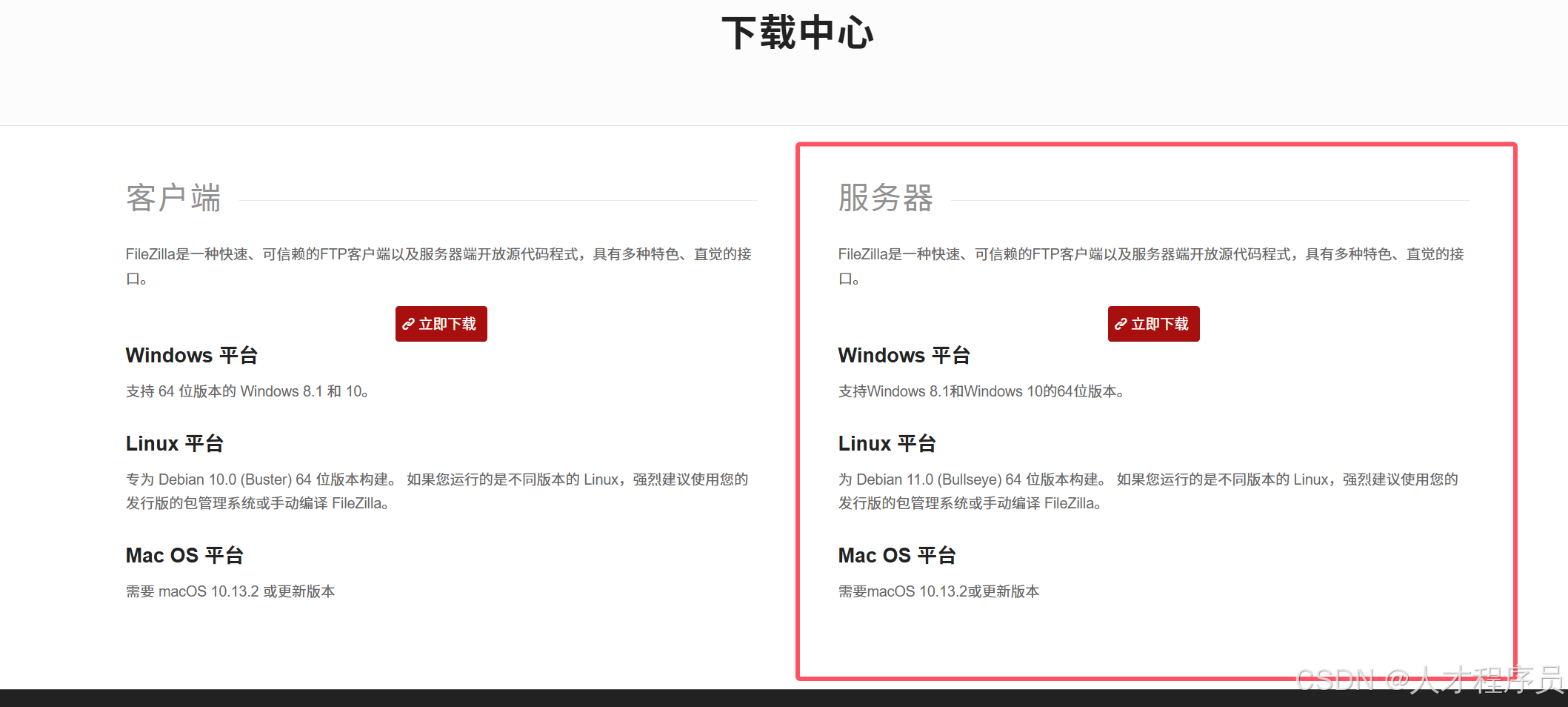Click the Linux 平台 heading under 客户端
1568x707 pixels.
[175, 444]
